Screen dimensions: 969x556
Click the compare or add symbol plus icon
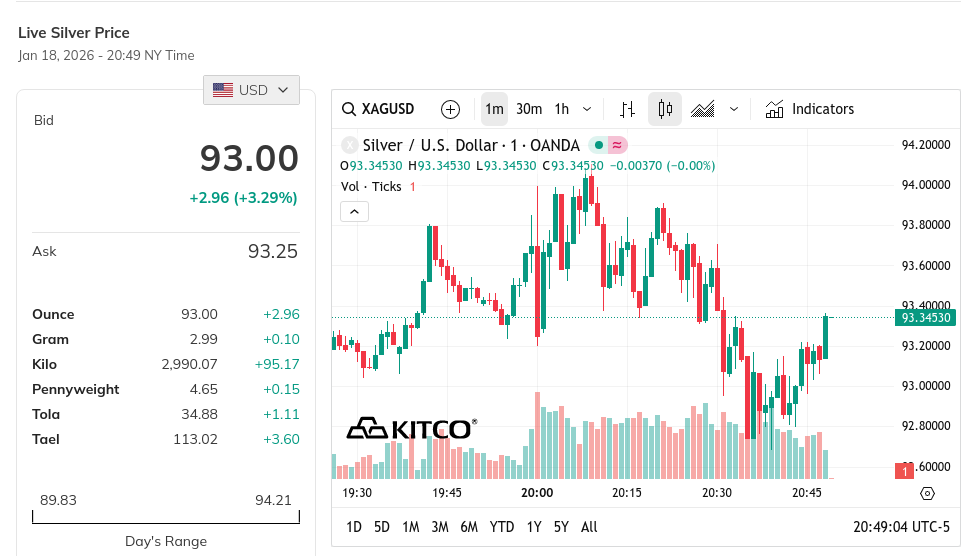451,109
